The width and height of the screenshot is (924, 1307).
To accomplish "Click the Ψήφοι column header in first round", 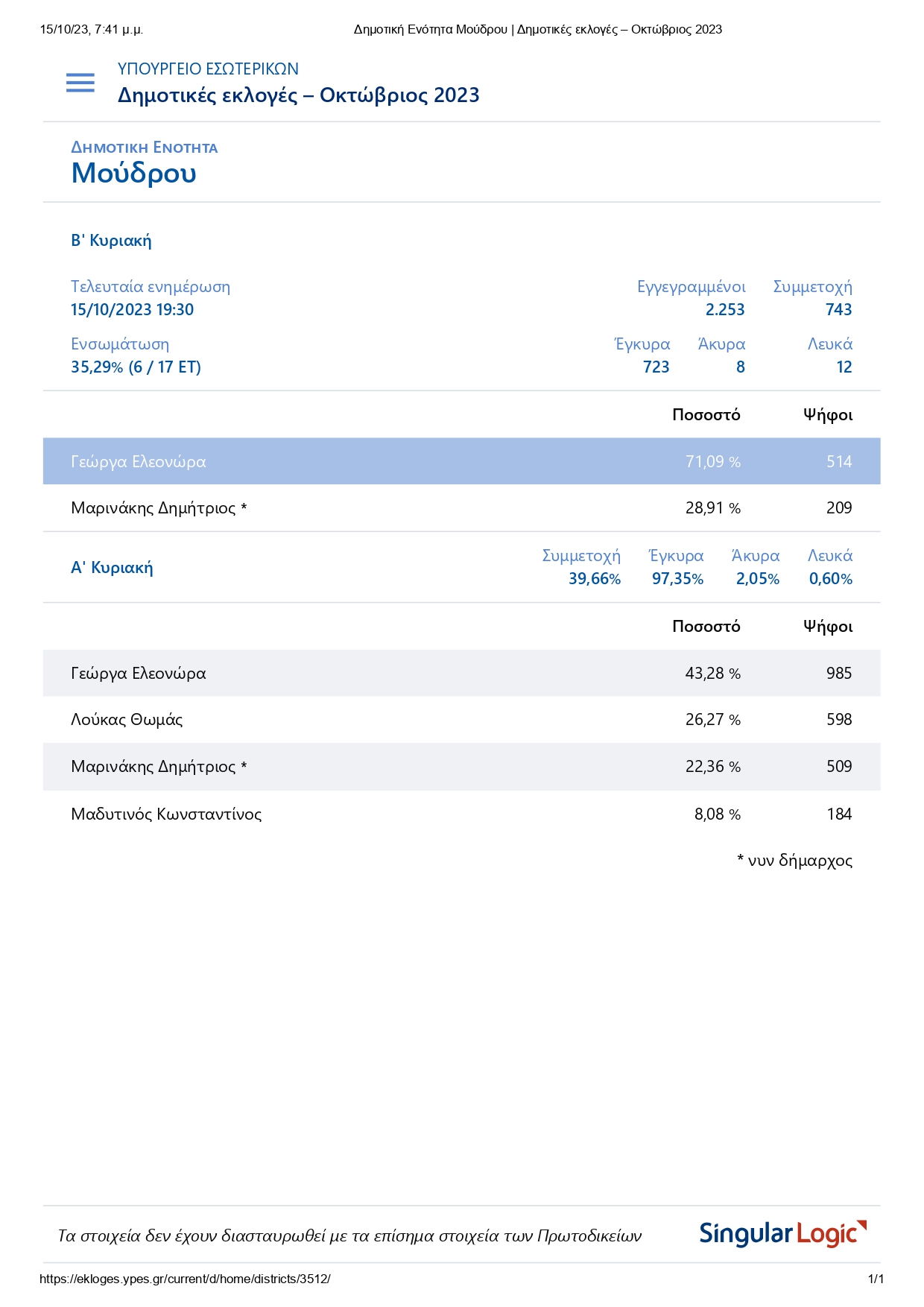I will point(827,627).
